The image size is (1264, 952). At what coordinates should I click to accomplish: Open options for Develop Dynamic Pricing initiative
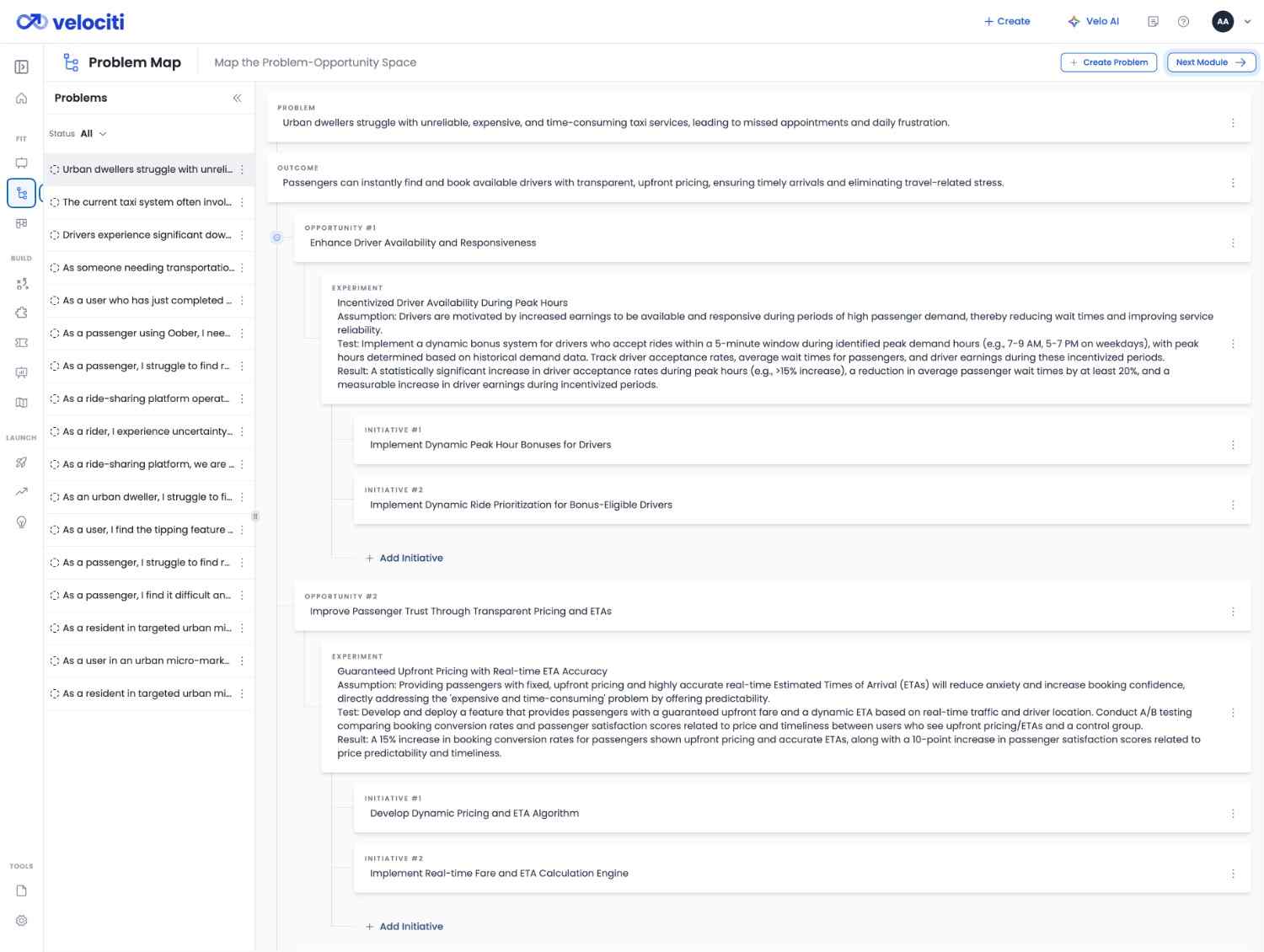[1233, 814]
